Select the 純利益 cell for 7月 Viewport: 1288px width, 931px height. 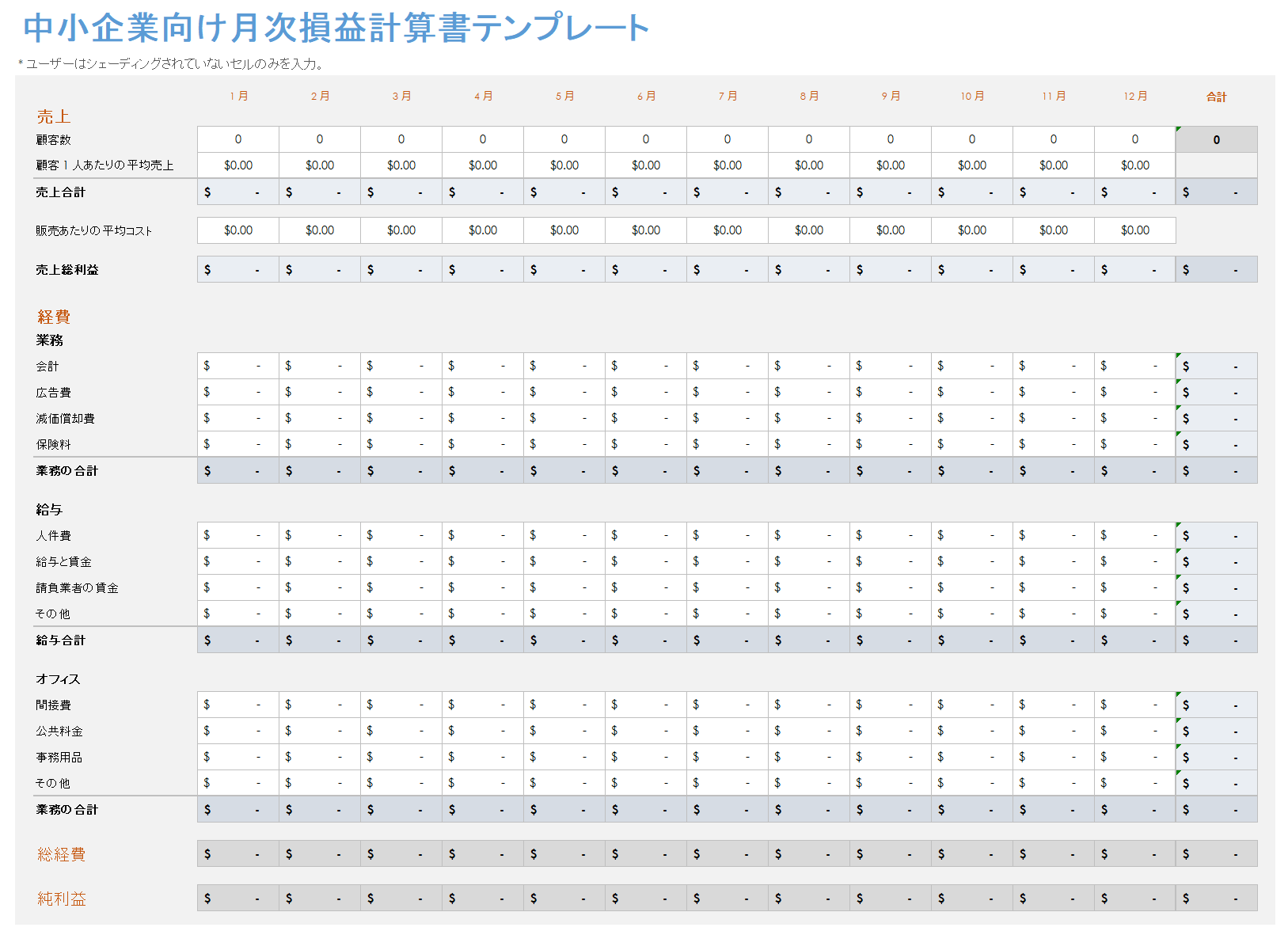(x=728, y=898)
